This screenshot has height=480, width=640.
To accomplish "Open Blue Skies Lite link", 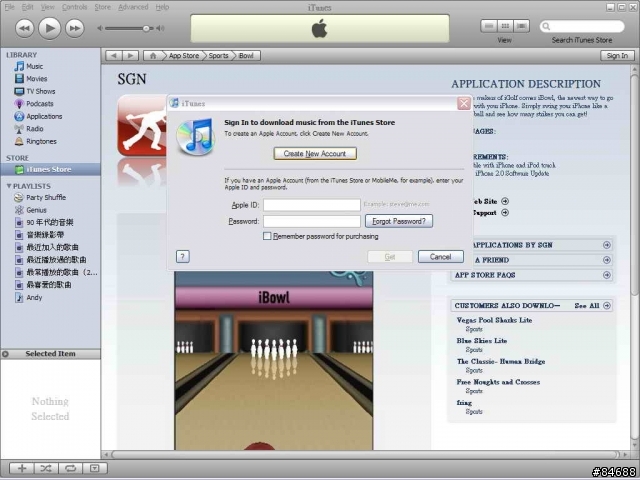I will tap(482, 340).
